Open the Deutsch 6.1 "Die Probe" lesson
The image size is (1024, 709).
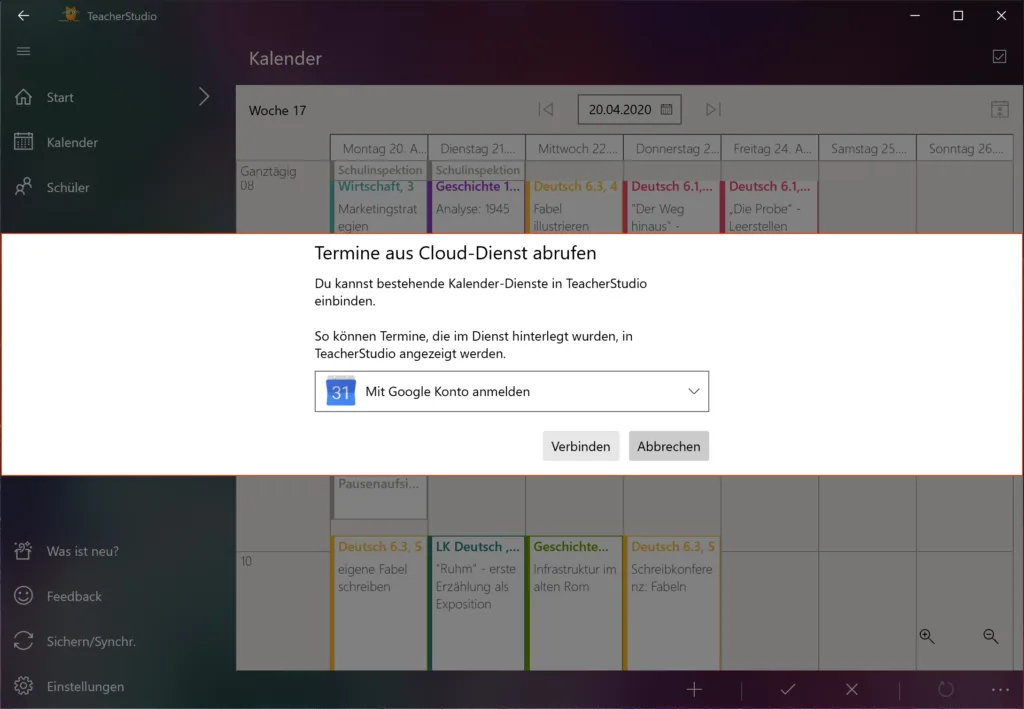point(770,206)
